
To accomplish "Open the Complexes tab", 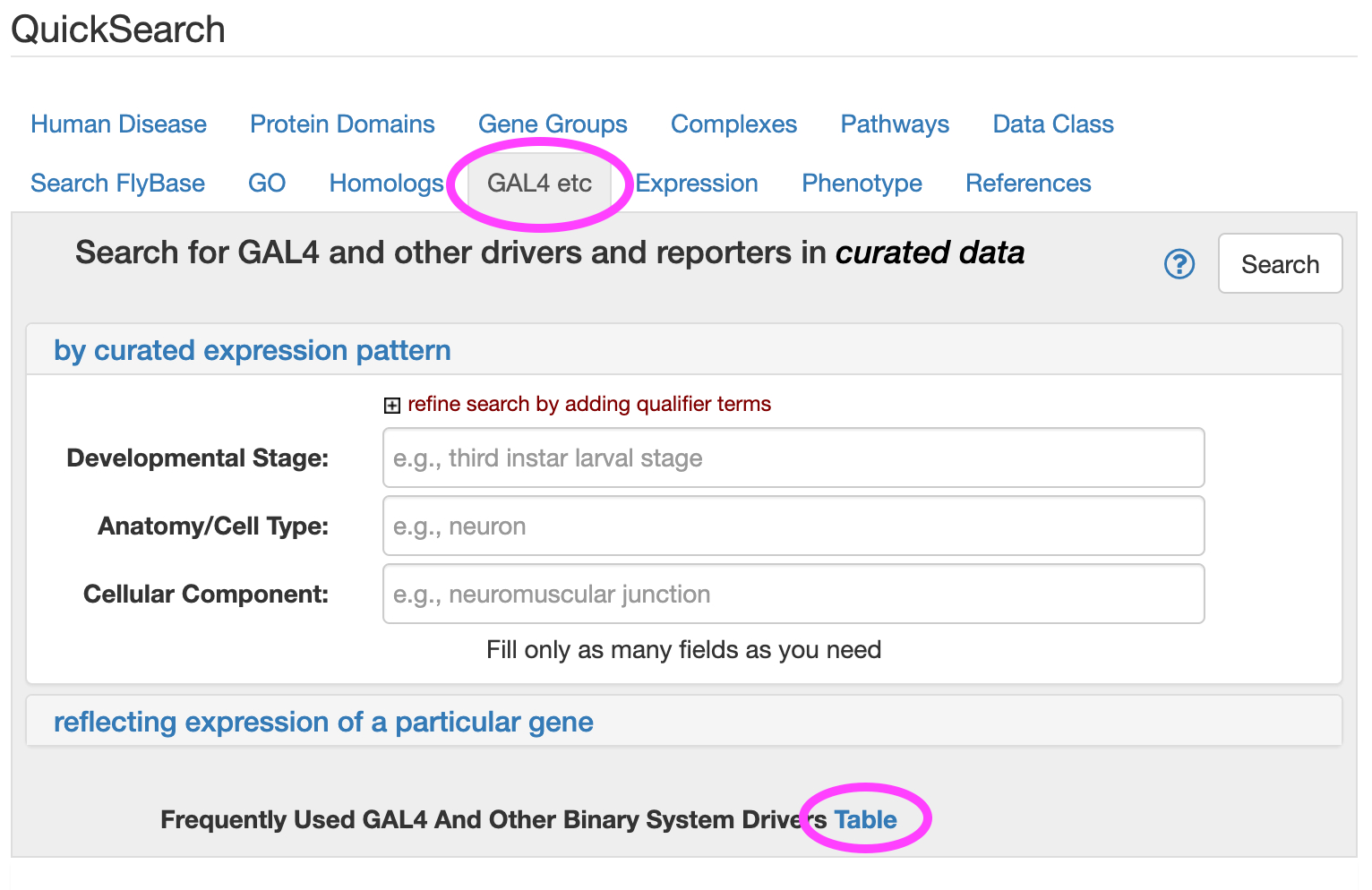I will (x=733, y=124).
